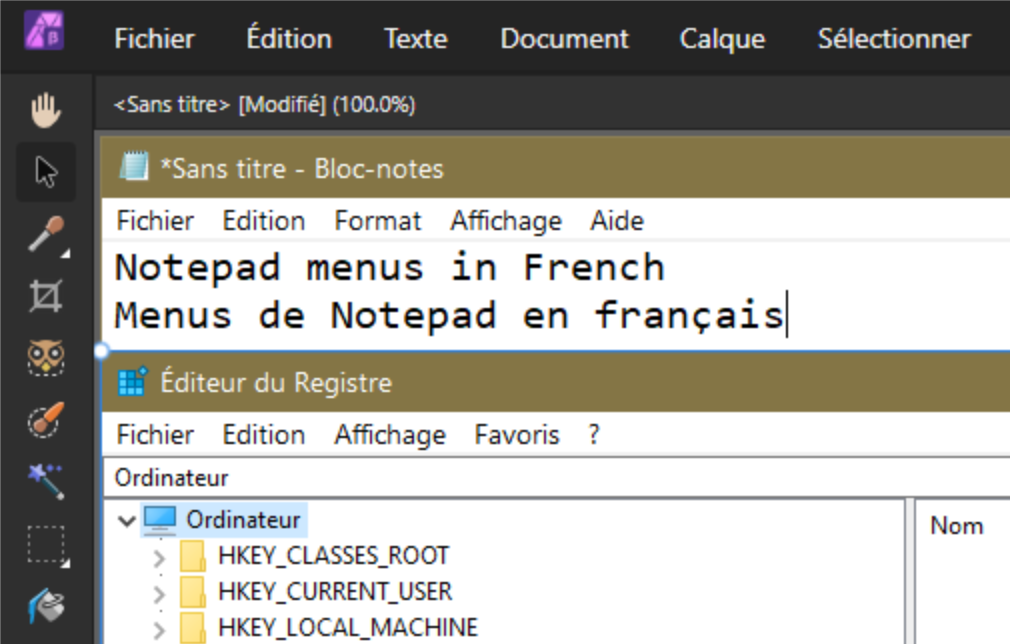Image resolution: width=1010 pixels, height=644 pixels.
Task: Click the 'Éditeur du Registre' window title
Action: pos(276,383)
